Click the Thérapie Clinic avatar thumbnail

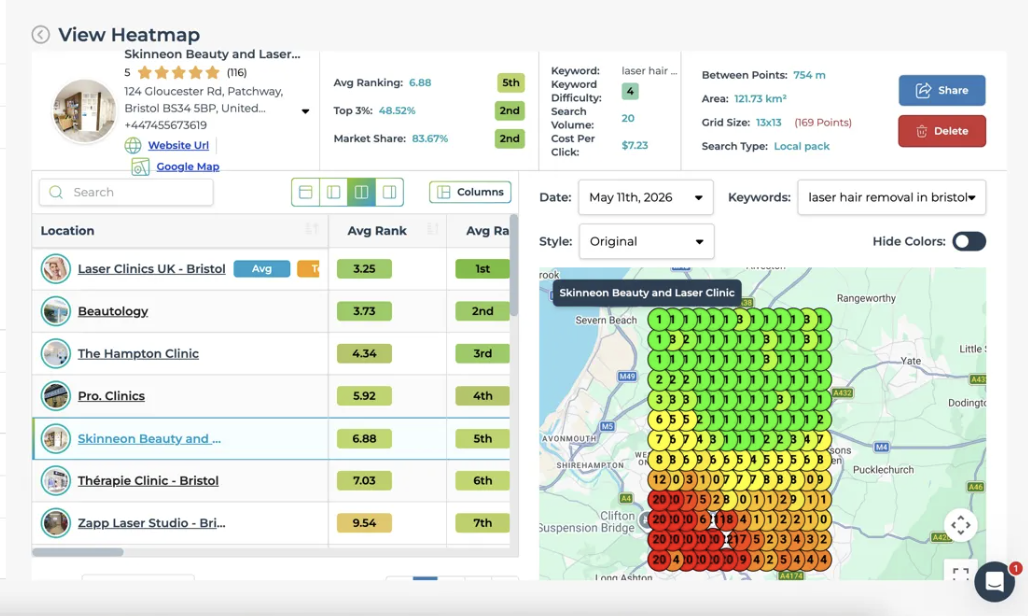[56, 480]
